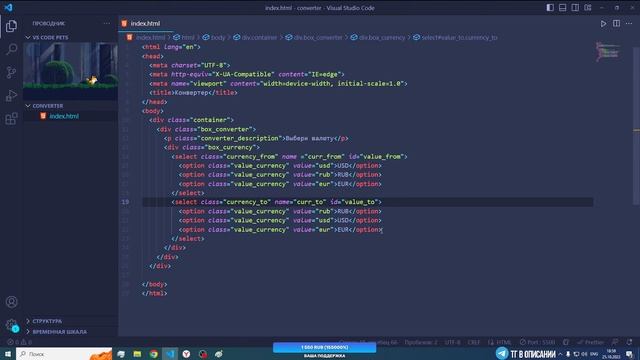Image resolution: width=640 pixels, height=360 pixels.
Task: Open the select#value_to.currency_to breadcrumb
Action: pyautogui.click(x=455, y=37)
